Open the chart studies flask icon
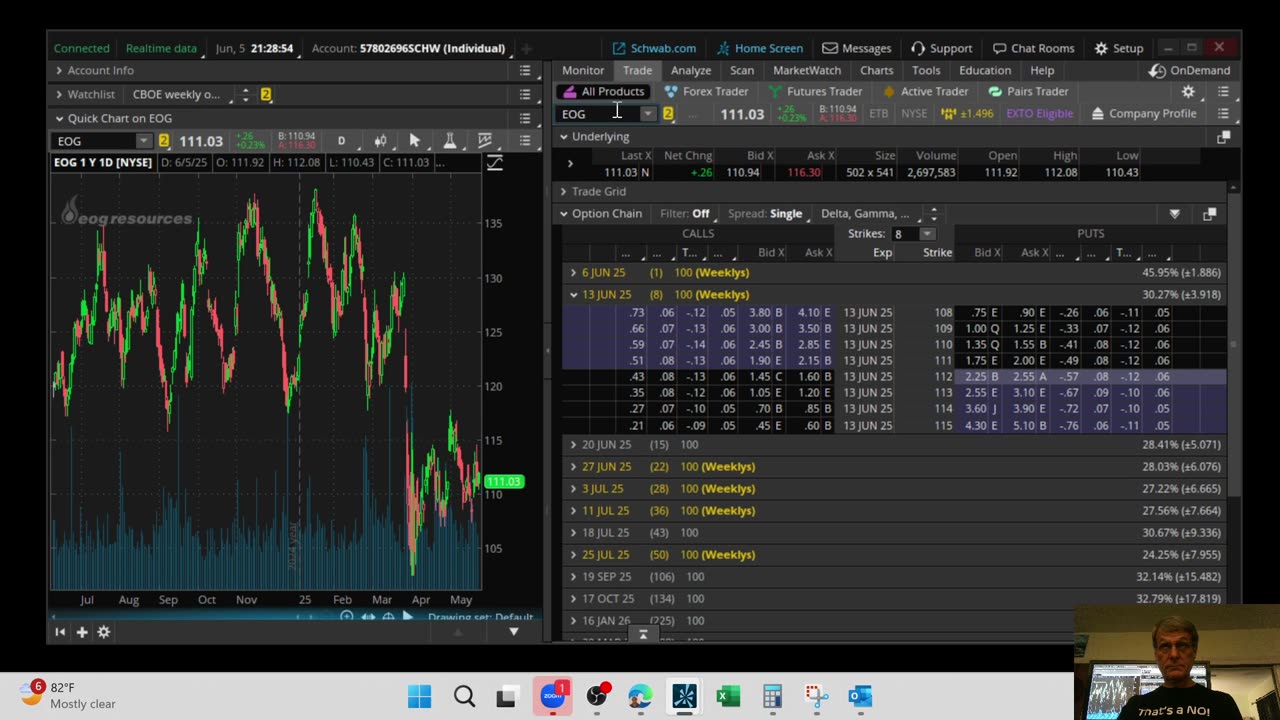 tap(450, 141)
